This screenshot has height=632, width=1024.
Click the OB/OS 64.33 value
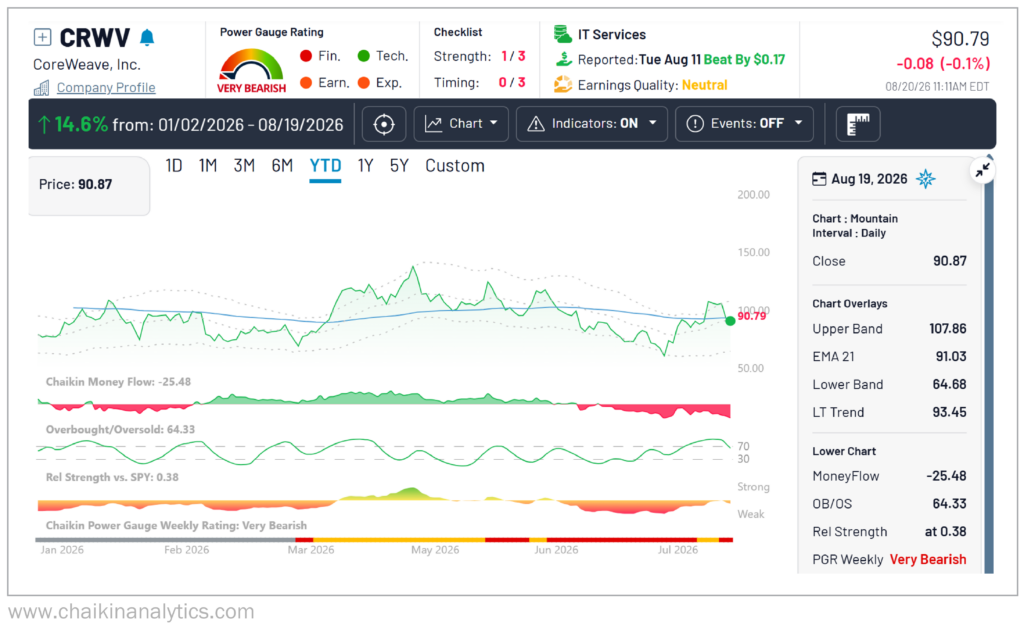[950, 504]
